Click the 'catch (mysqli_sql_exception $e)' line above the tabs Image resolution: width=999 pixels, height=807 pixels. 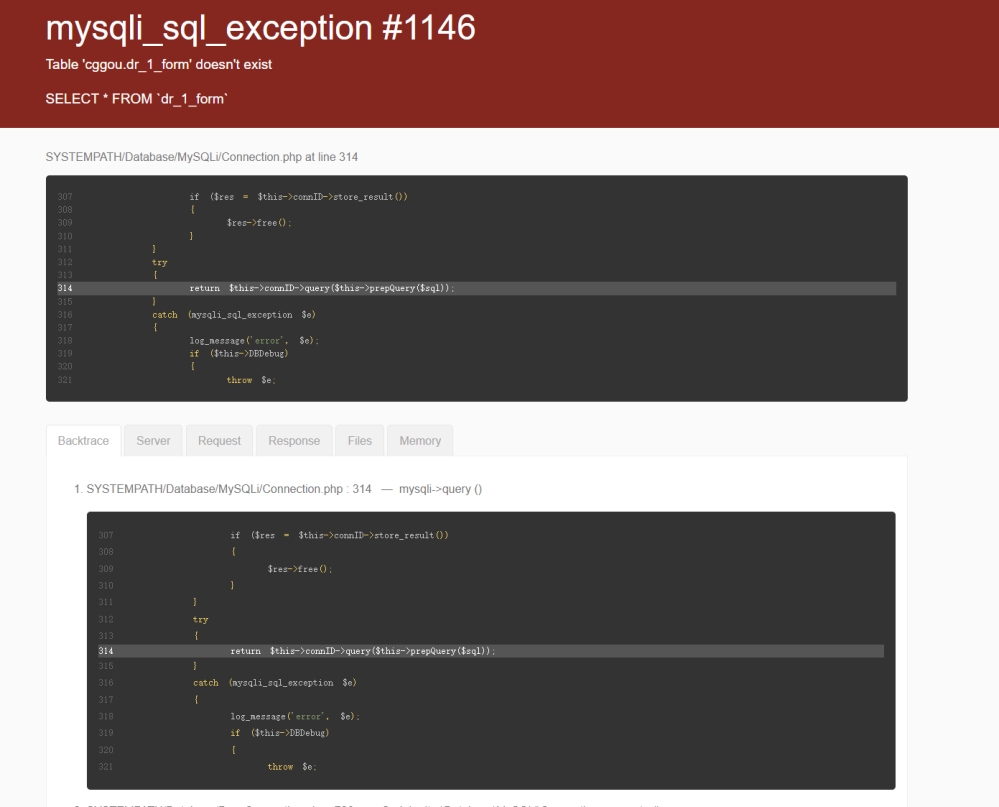(234, 315)
